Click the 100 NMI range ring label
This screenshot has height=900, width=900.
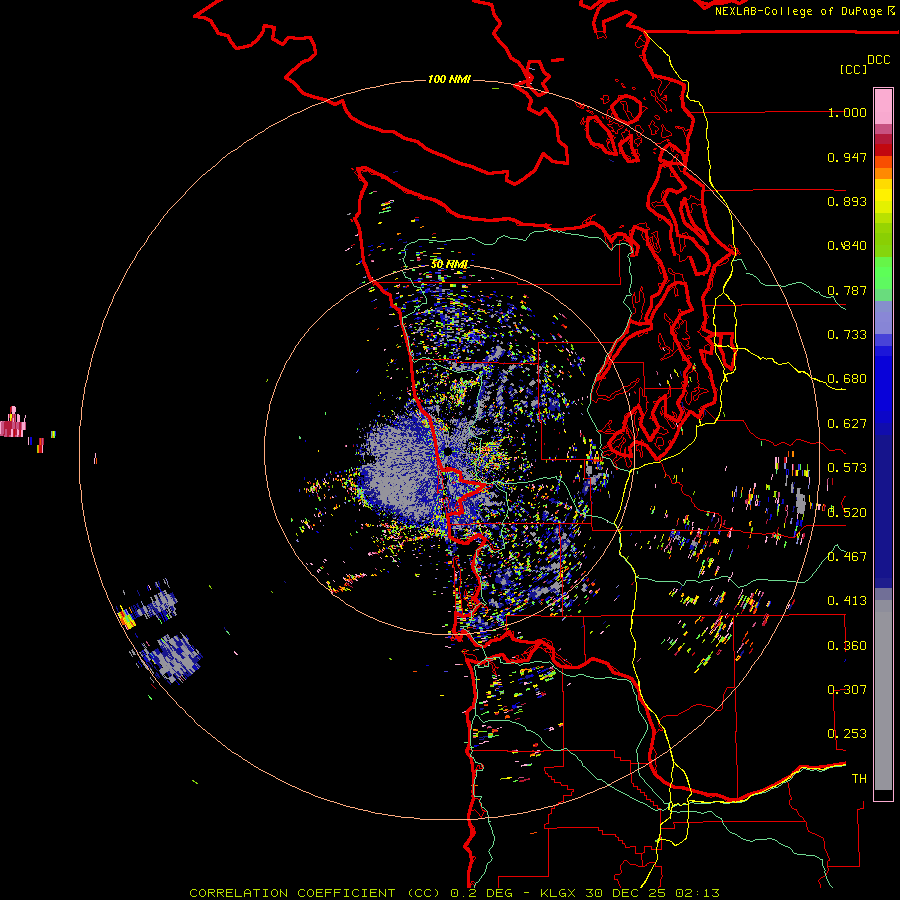449,79
